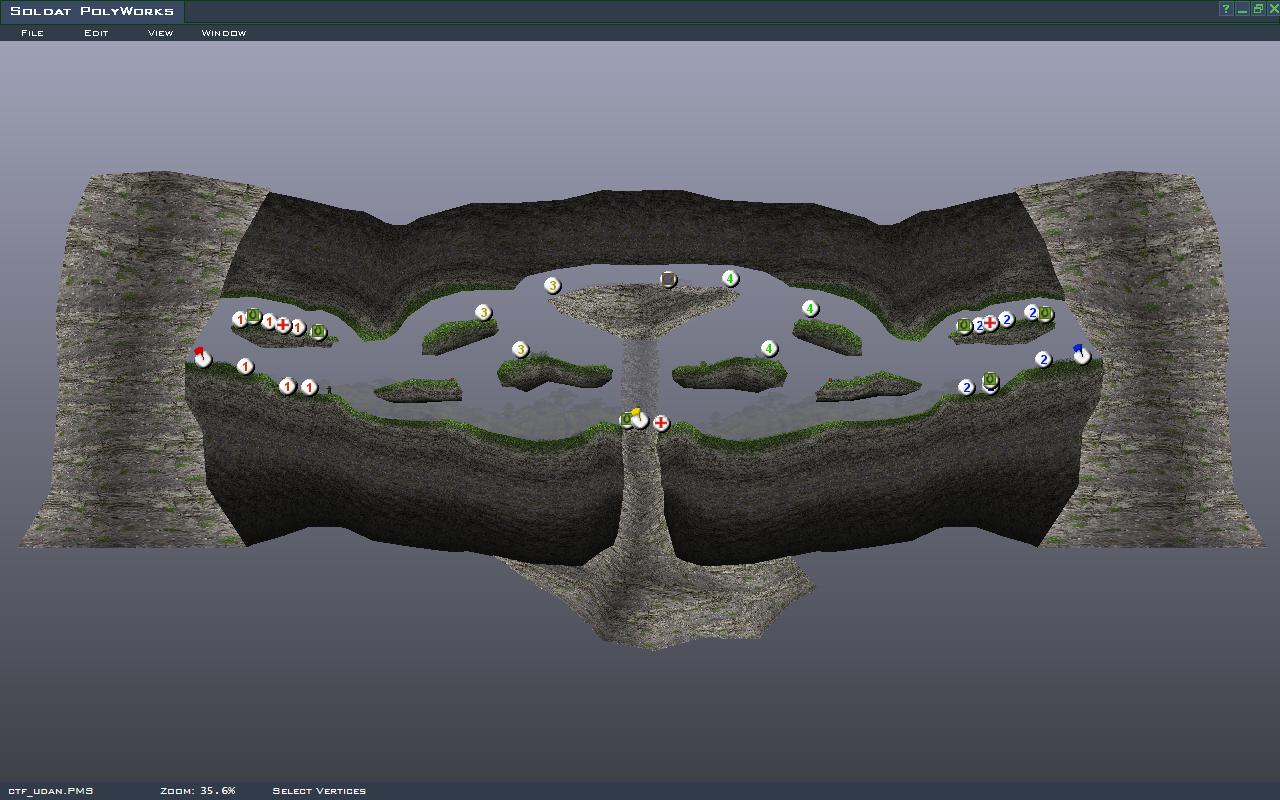Select the medkit on the upper-left ledge
This screenshot has height=800, width=1280.
[283, 325]
